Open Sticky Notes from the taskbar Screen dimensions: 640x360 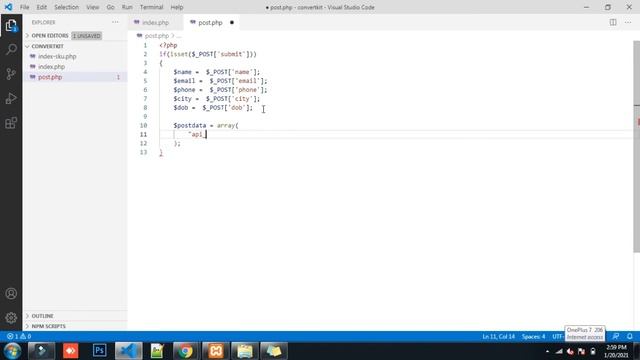click(x=274, y=351)
